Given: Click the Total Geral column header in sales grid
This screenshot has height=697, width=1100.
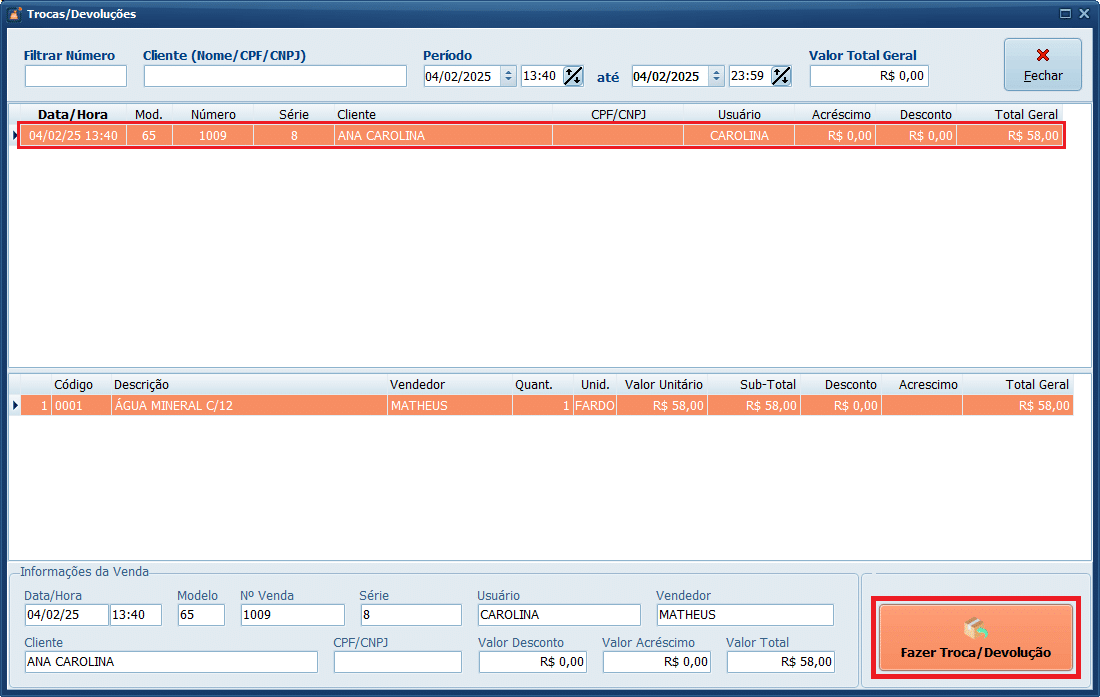Looking at the screenshot, I should click(x=1026, y=114).
